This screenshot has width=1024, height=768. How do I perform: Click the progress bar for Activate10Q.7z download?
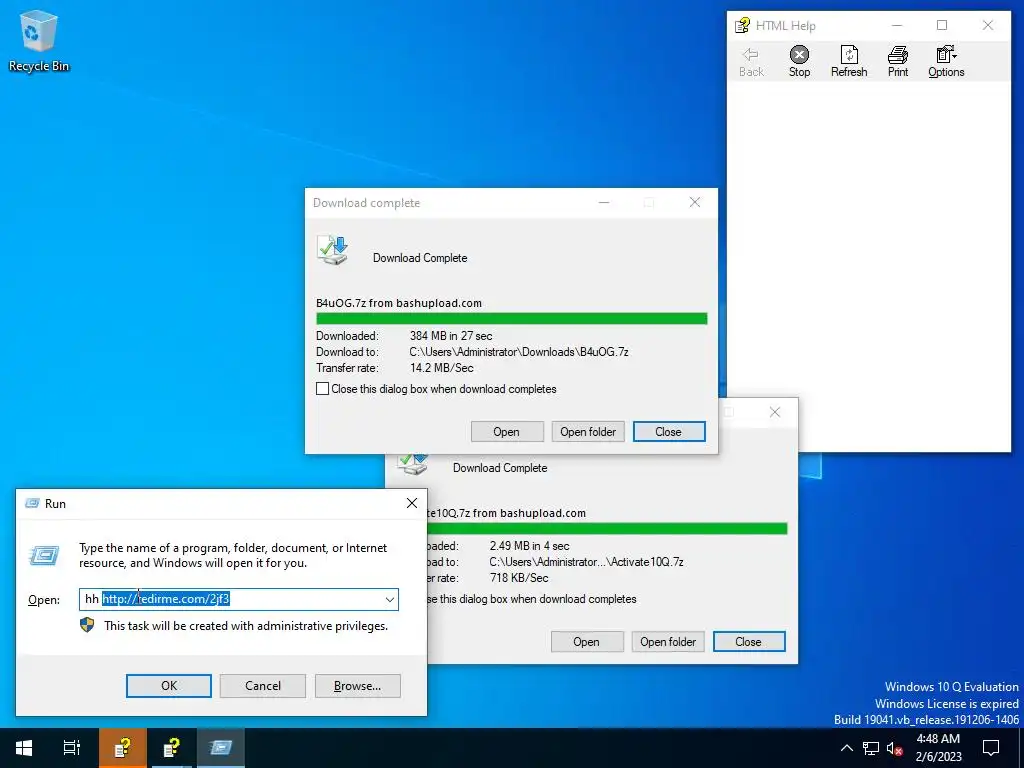(x=607, y=528)
